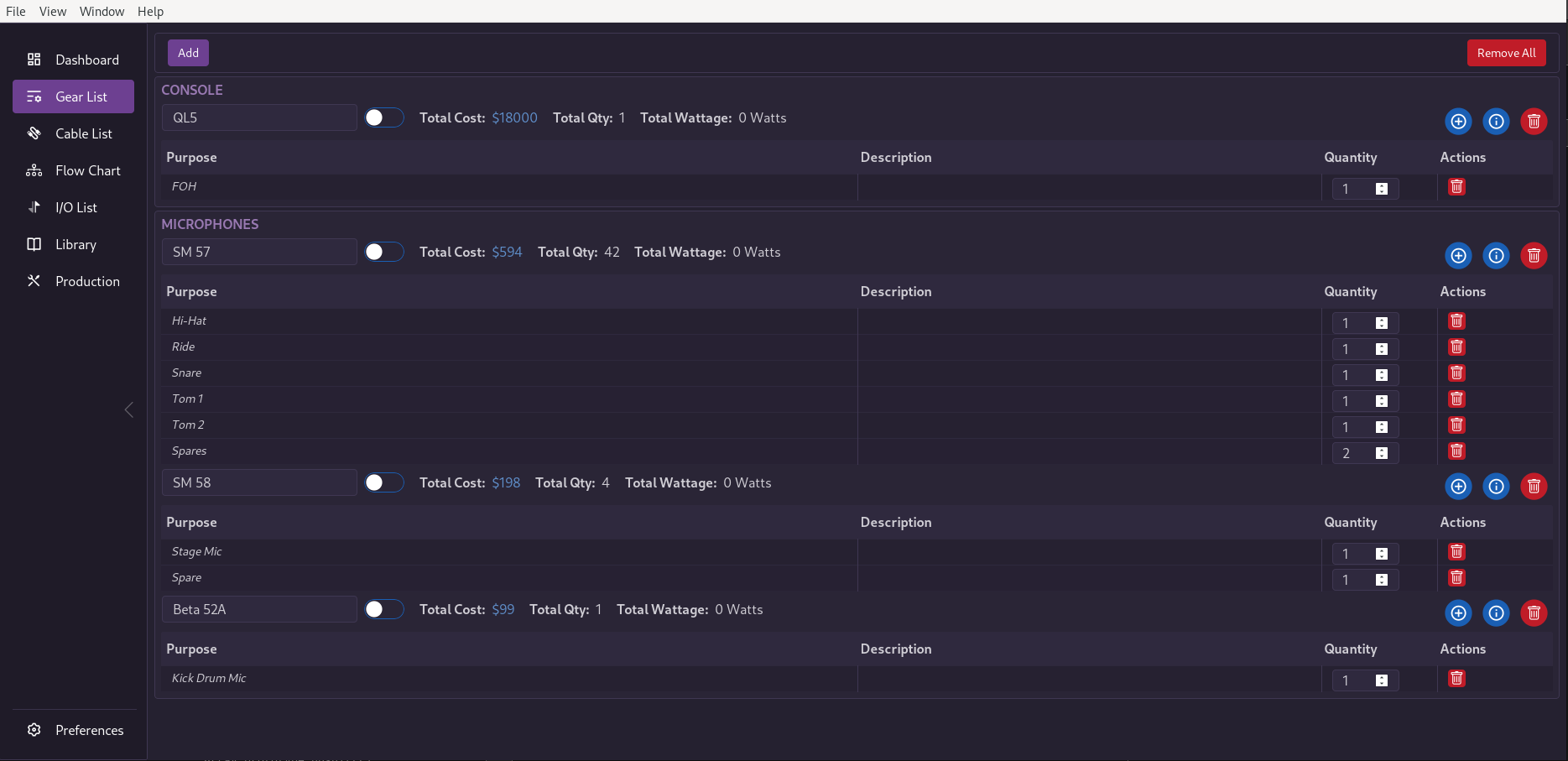Delete the Hi-Hat purpose row
The width and height of the screenshot is (1568, 761).
tap(1456, 321)
